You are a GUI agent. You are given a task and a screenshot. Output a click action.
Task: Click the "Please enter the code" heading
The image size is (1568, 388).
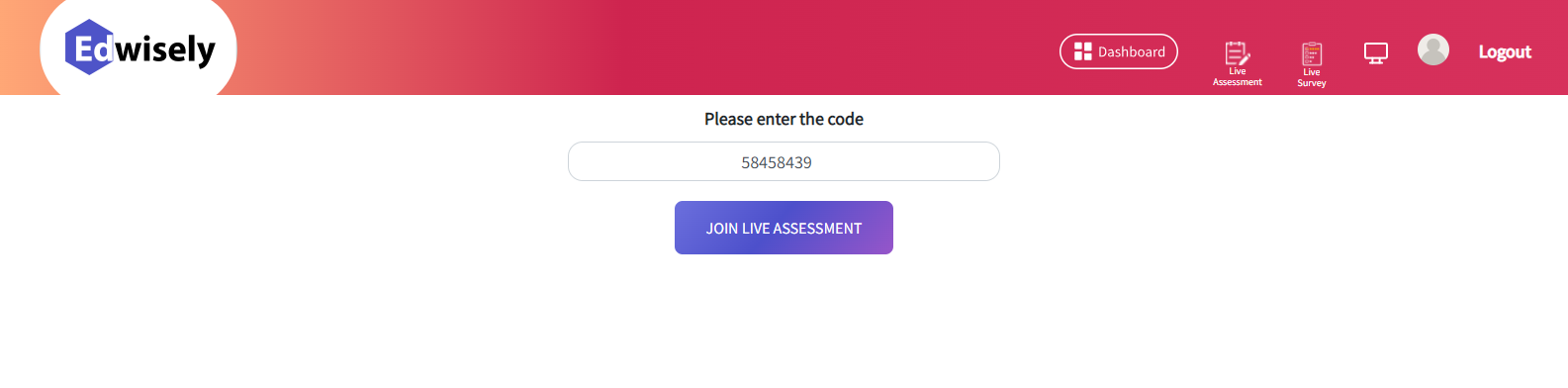click(784, 119)
